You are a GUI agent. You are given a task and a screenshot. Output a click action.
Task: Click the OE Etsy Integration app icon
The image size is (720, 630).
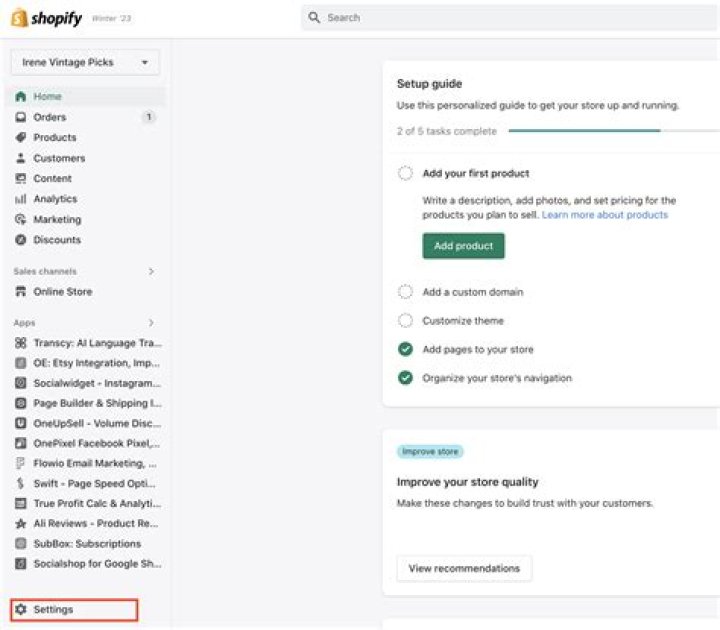coord(21,363)
